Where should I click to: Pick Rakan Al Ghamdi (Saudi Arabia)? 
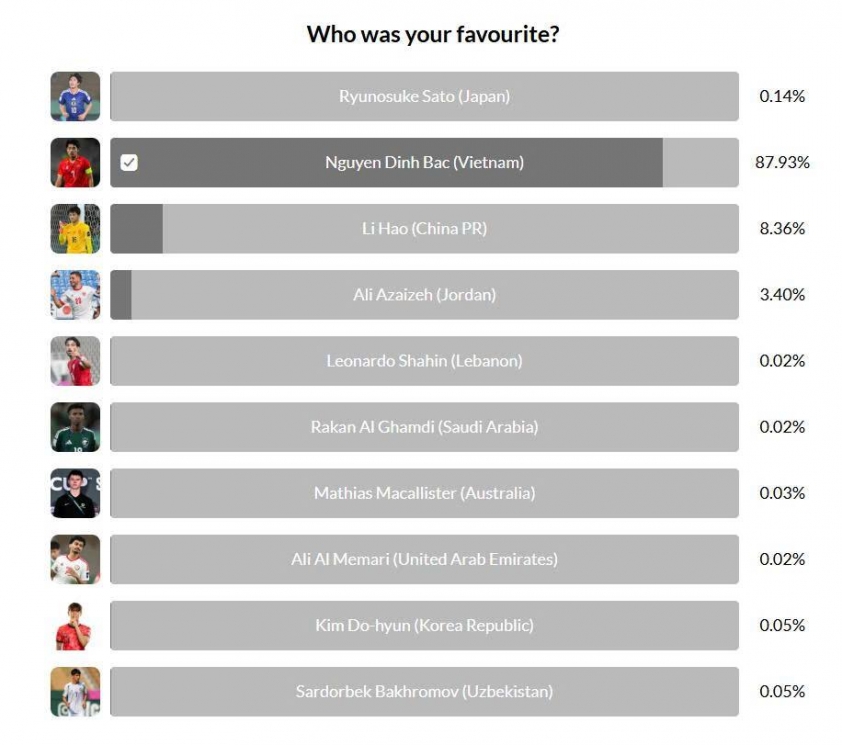pyautogui.click(x=424, y=427)
